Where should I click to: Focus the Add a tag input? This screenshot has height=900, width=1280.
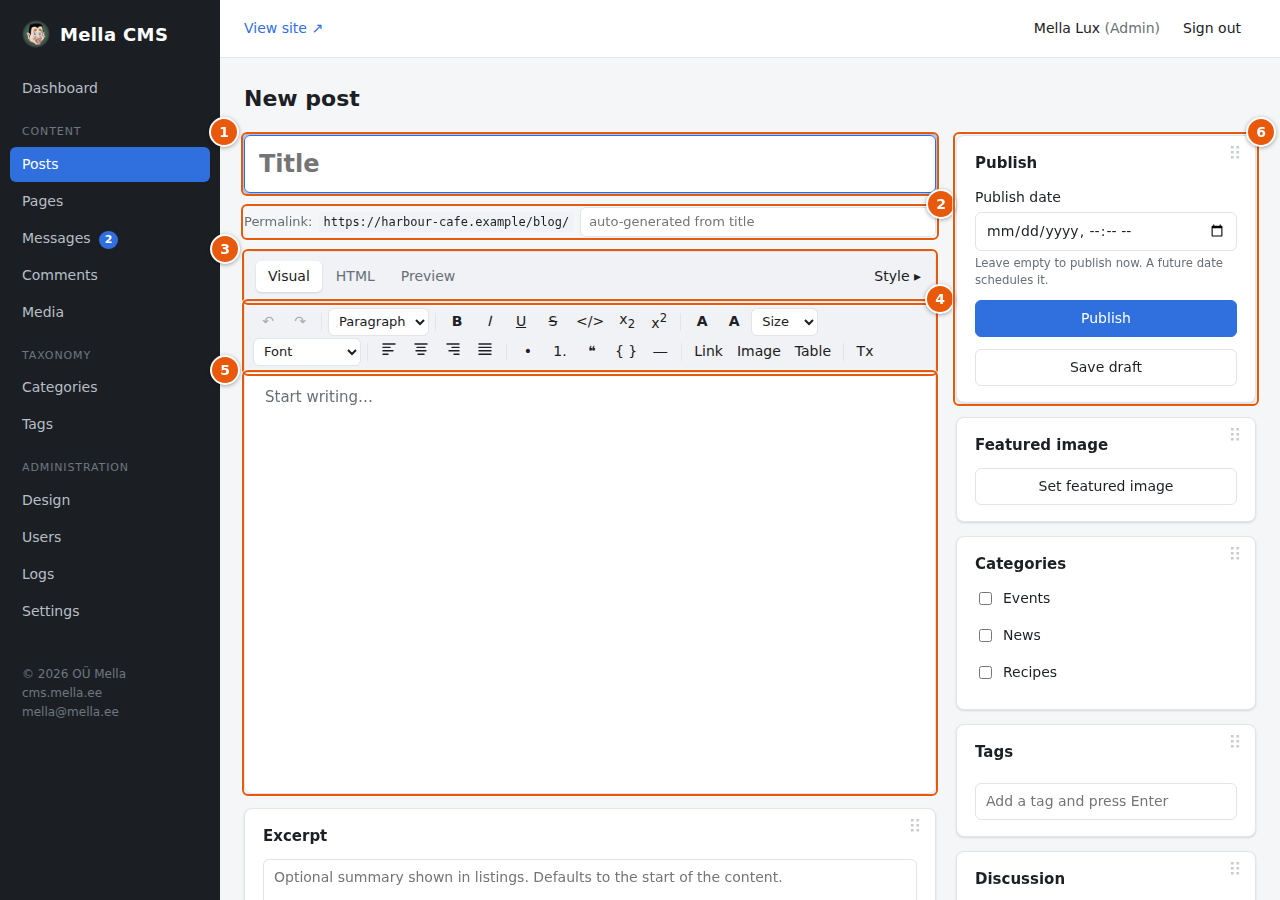tap(1106, 801)
